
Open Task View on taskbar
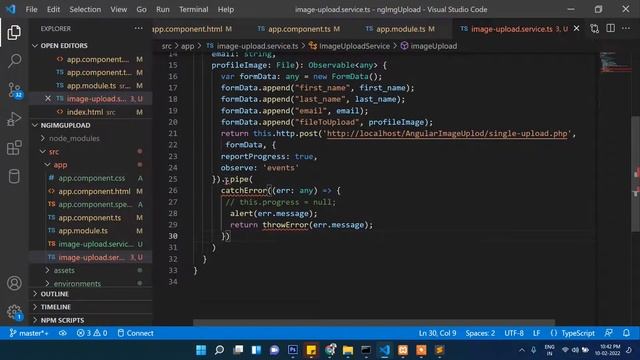tap(238, 350)
